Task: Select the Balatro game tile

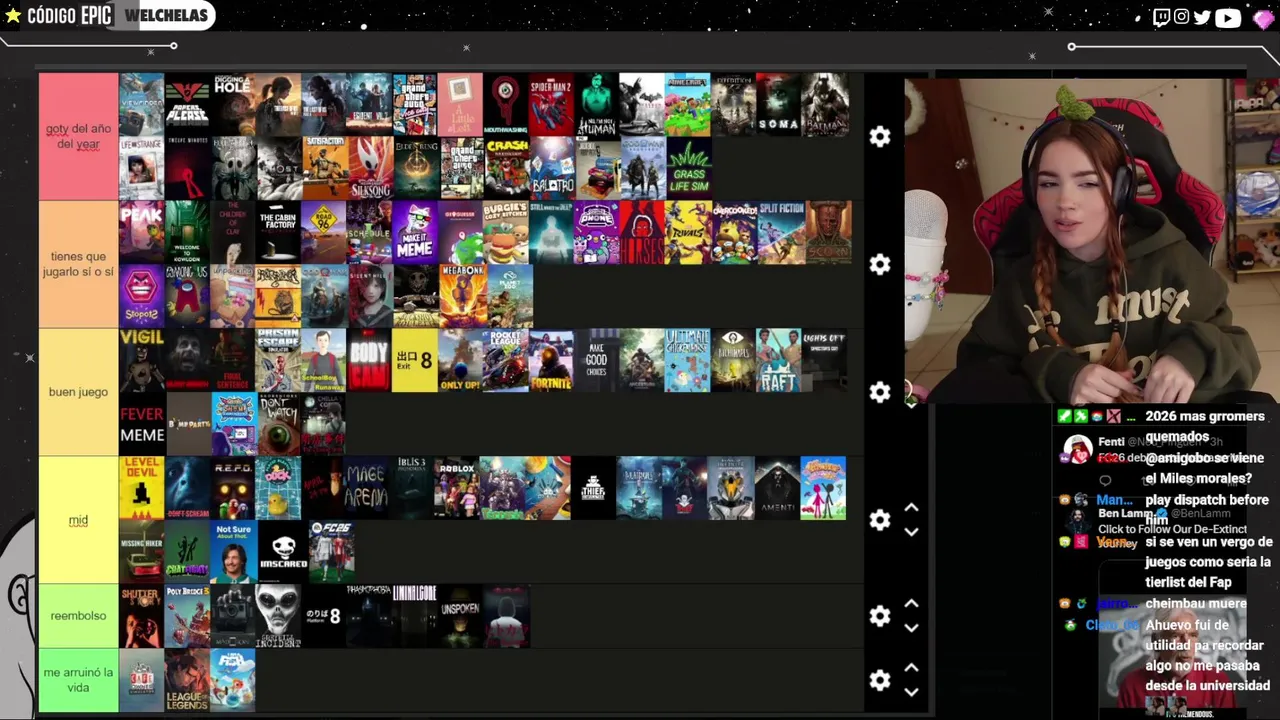Action: 552,168
